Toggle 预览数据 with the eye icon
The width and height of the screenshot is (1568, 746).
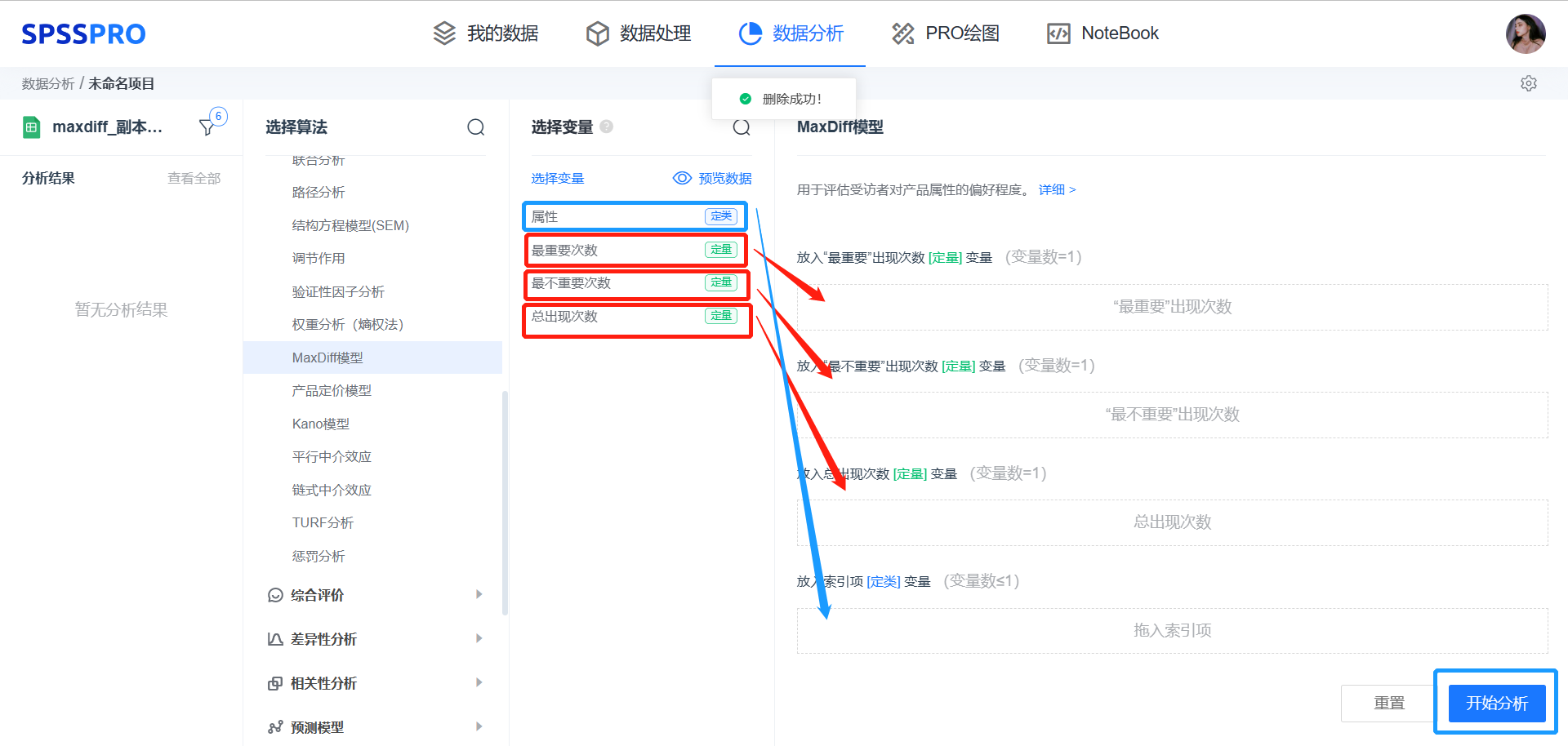pos(682,178)
